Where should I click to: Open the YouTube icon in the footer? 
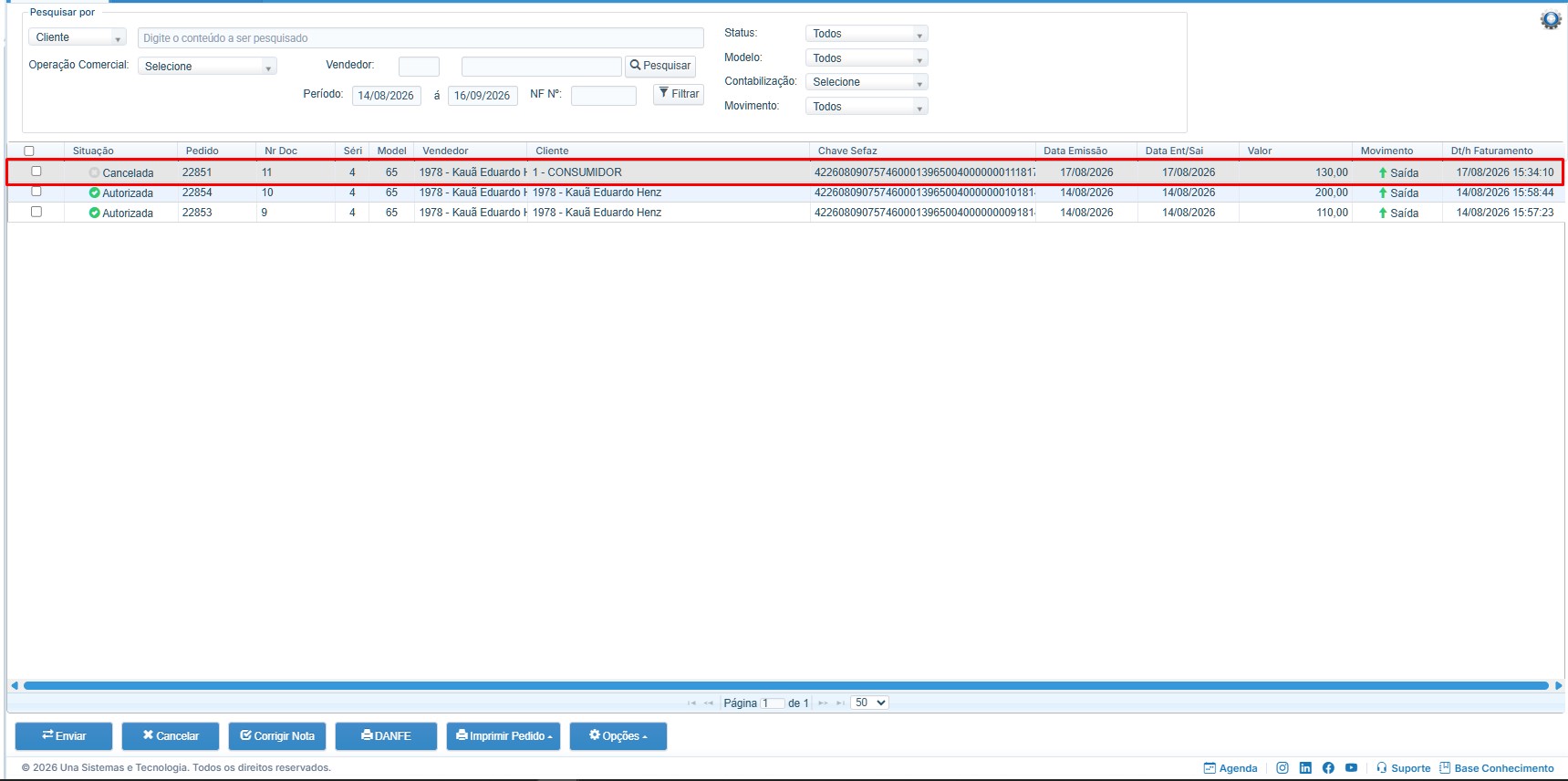coord(1351,768)
